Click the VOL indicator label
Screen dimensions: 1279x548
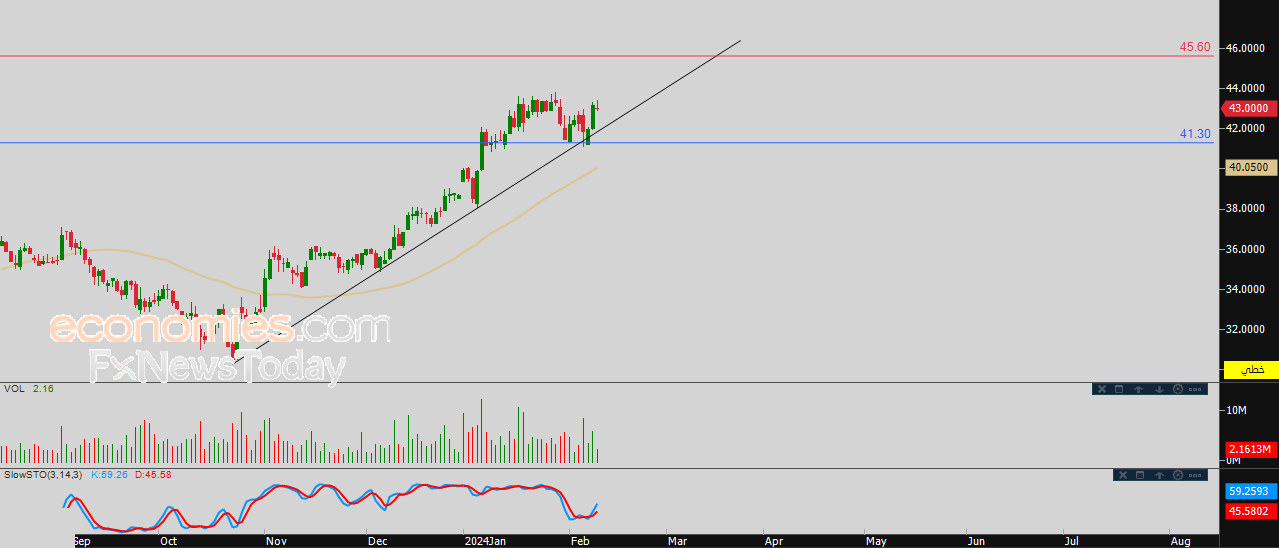[x=14, y=388]
